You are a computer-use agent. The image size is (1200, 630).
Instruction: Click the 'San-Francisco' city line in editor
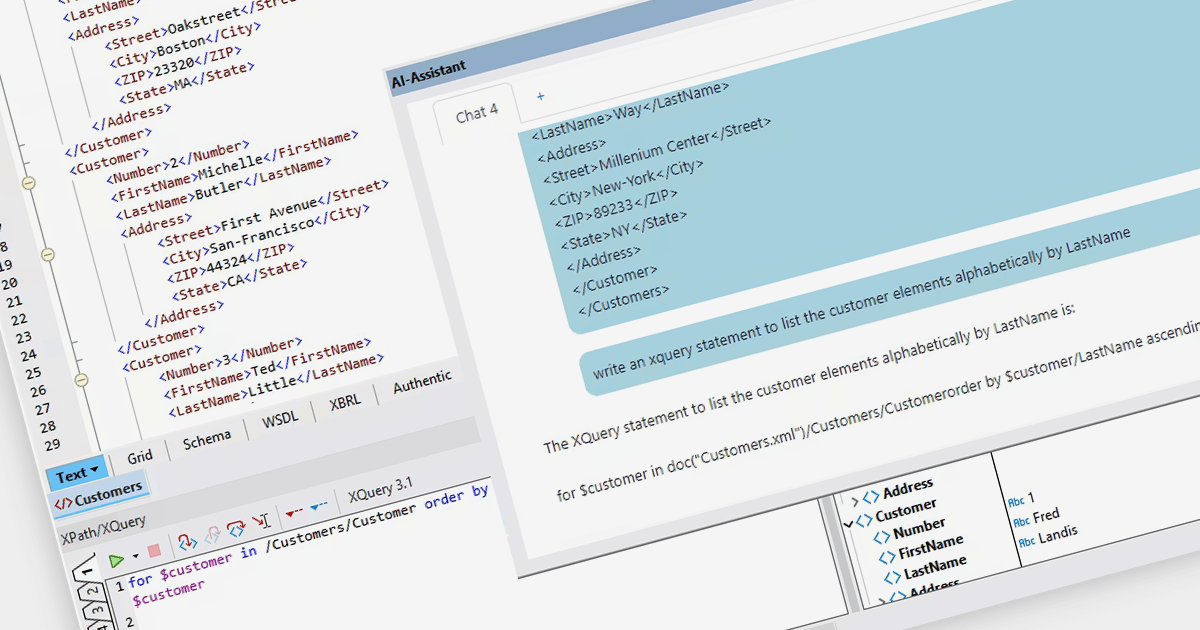click(x=267, y=236)
